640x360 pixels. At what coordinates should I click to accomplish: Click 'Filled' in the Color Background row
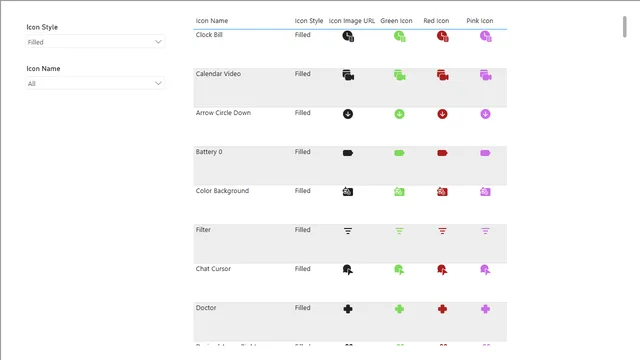pos(303,191)
